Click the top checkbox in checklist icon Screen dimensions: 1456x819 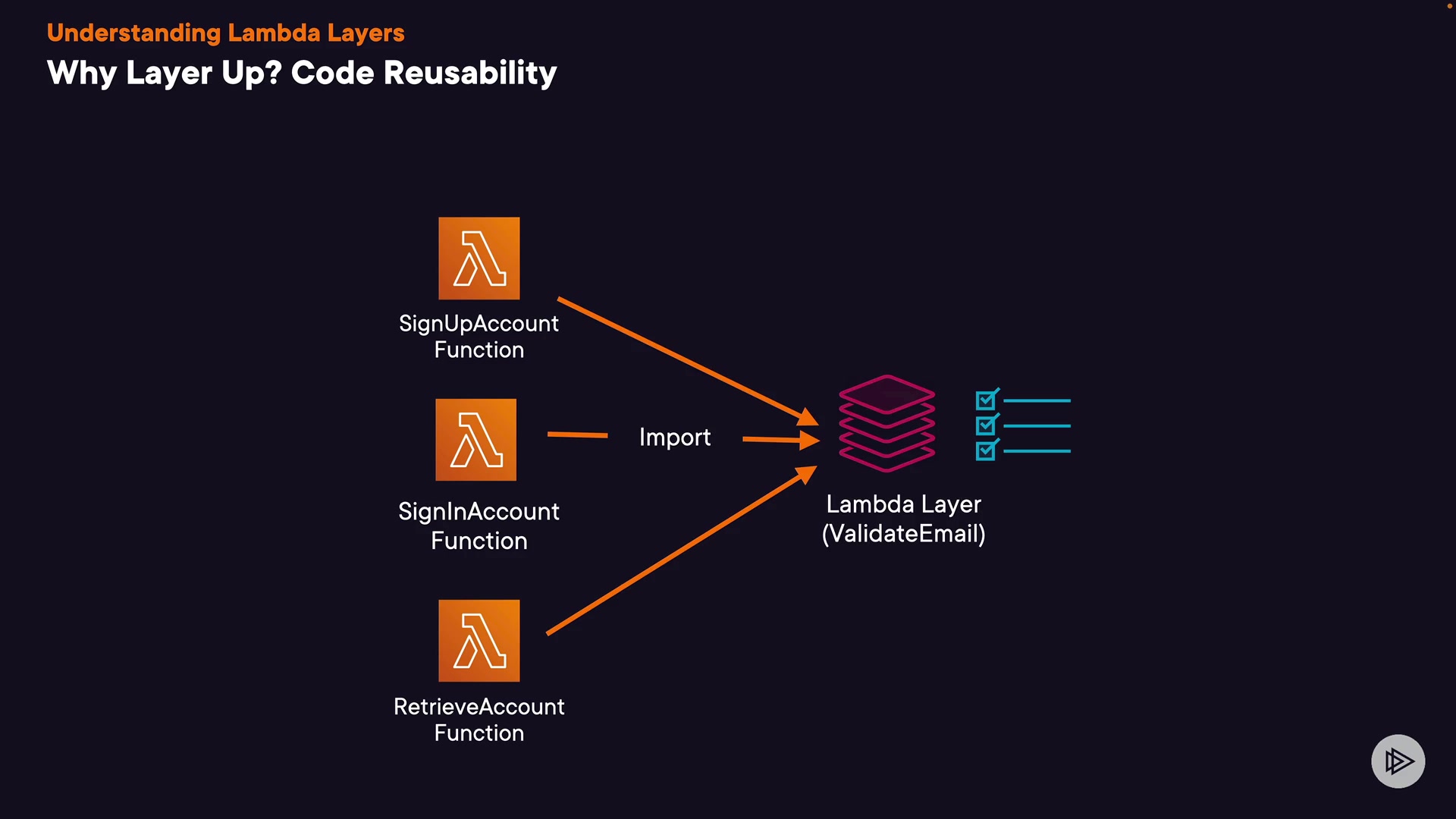tap(986, 400)
